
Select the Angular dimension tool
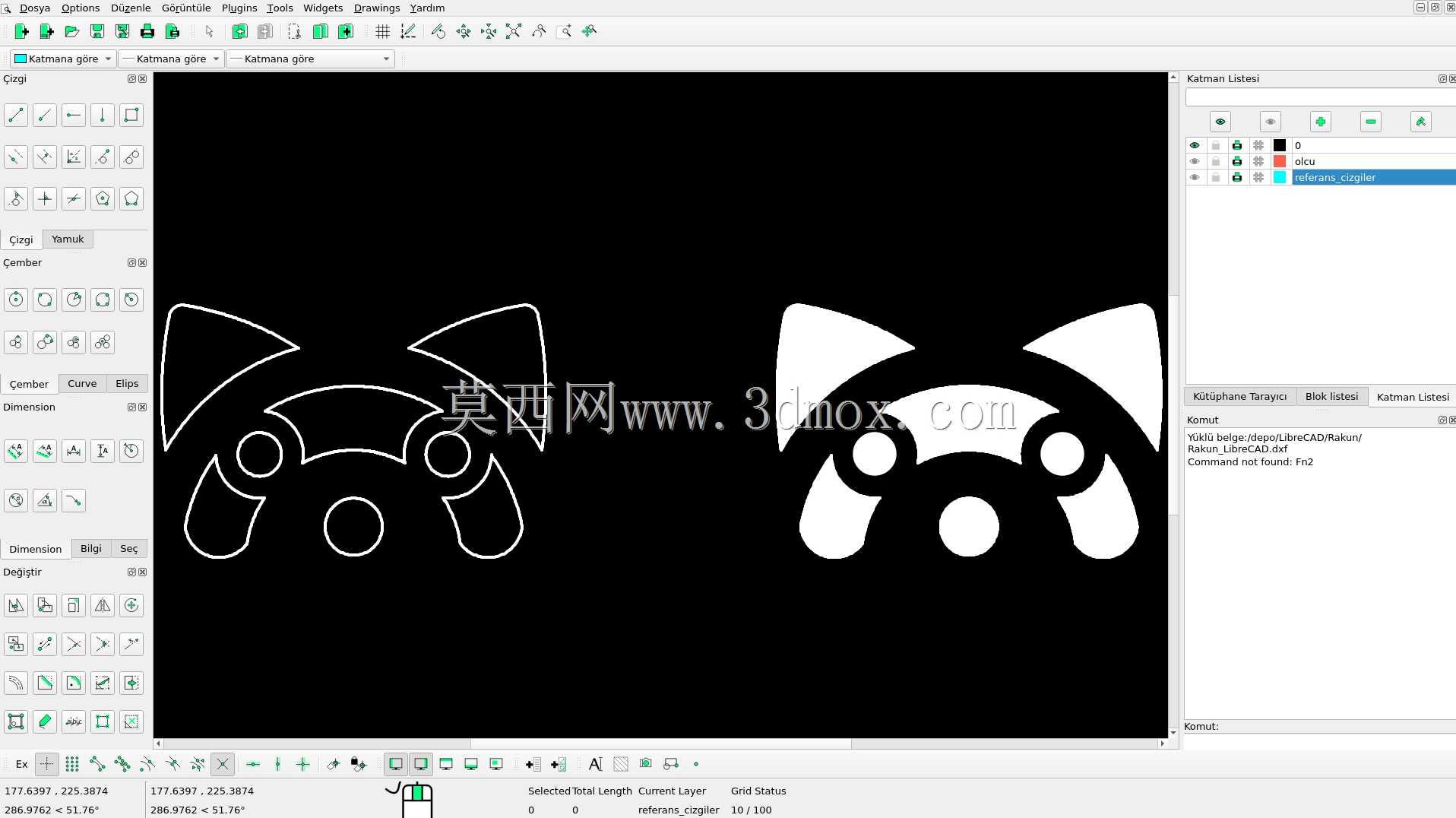pos(45,500)
